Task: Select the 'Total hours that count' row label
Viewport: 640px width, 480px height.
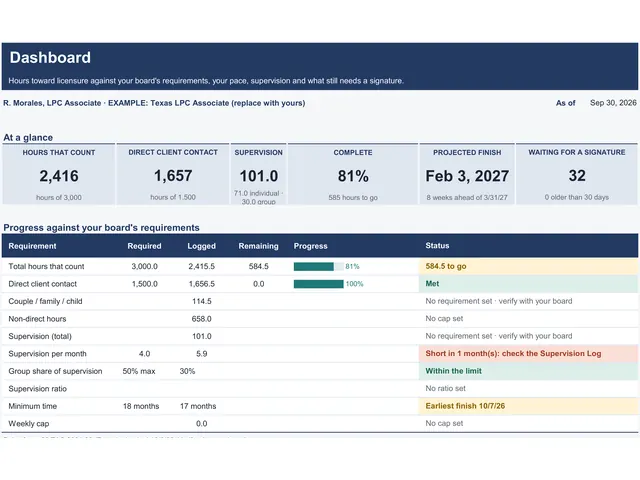Action: tap(46, 267)
